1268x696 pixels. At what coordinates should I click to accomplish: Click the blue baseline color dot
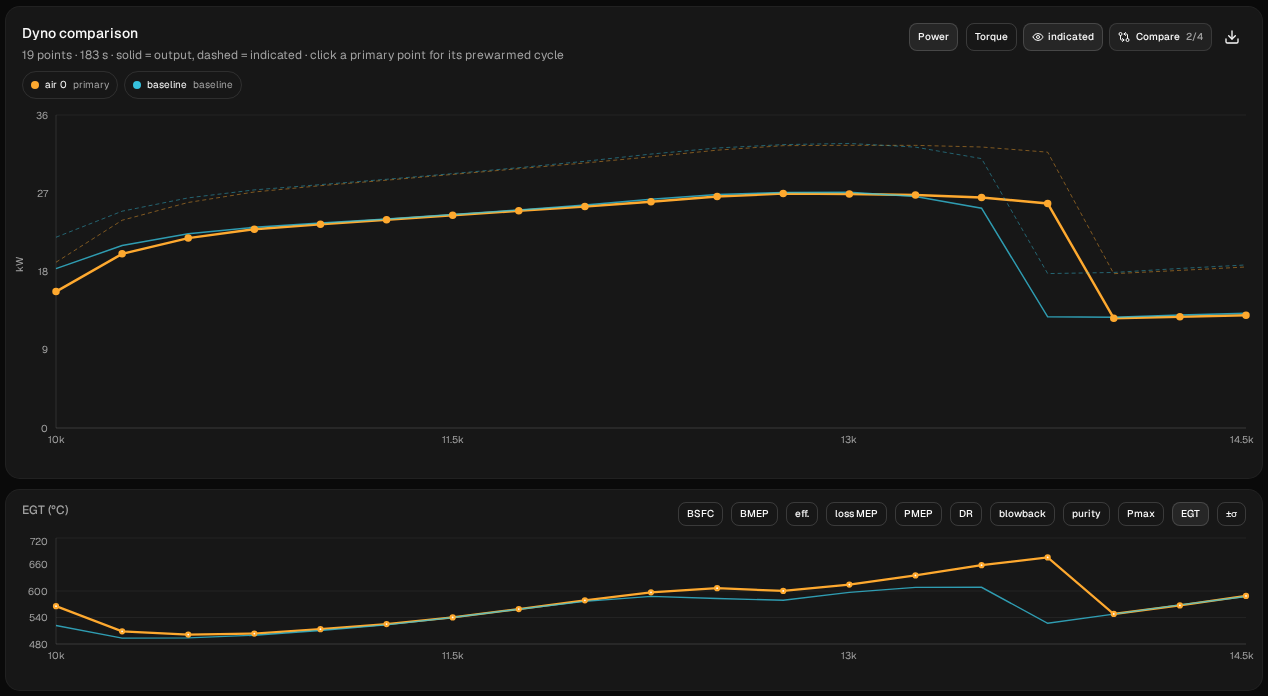[x=137, y=85]
